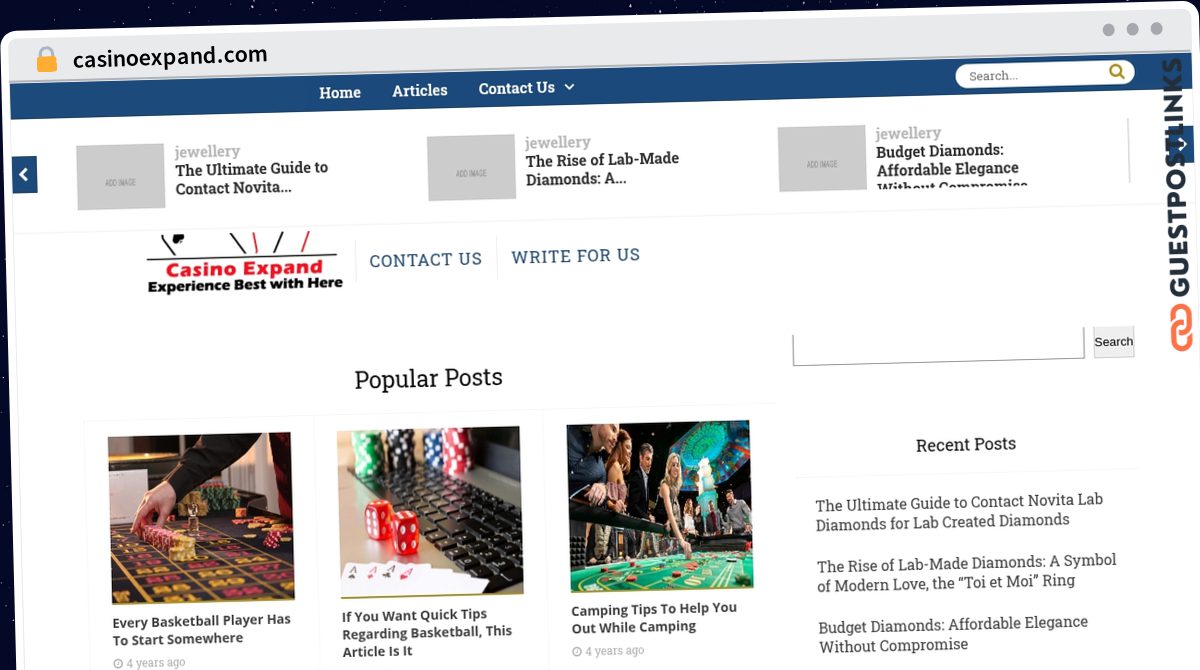Click the Recent Posts heading
Image resolution: width=1200 pixels, height=670 pixels.
[966, 444]
